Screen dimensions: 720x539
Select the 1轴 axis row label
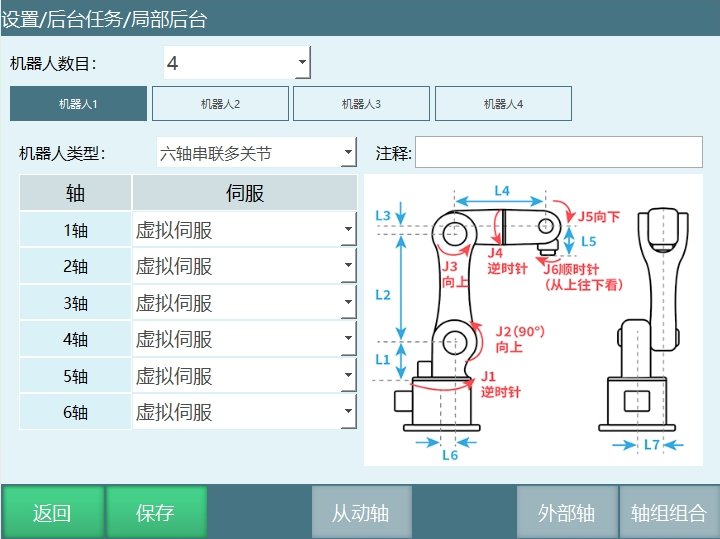(x=76, y=230)
